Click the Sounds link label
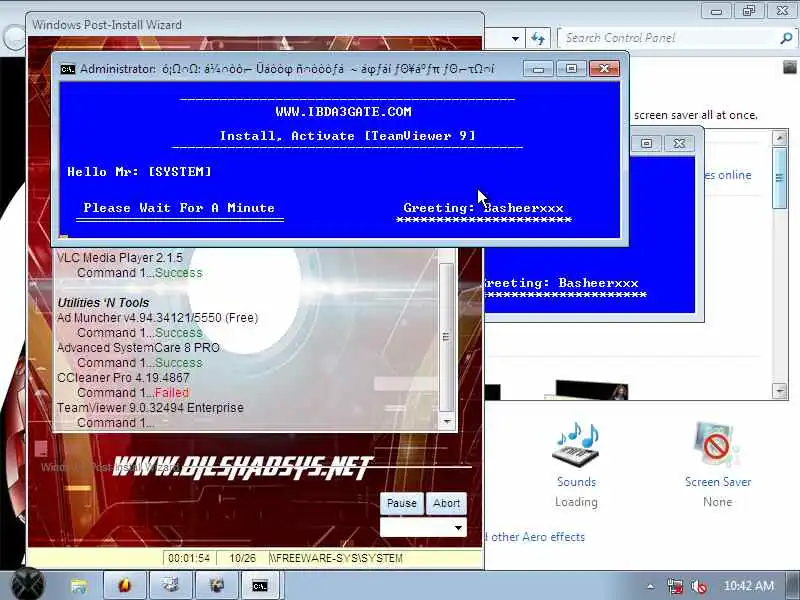 tap(576, 482)
